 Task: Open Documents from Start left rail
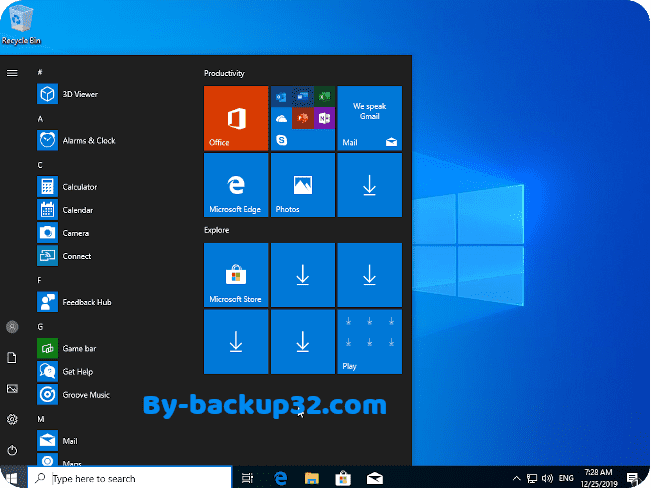point(12,358)
